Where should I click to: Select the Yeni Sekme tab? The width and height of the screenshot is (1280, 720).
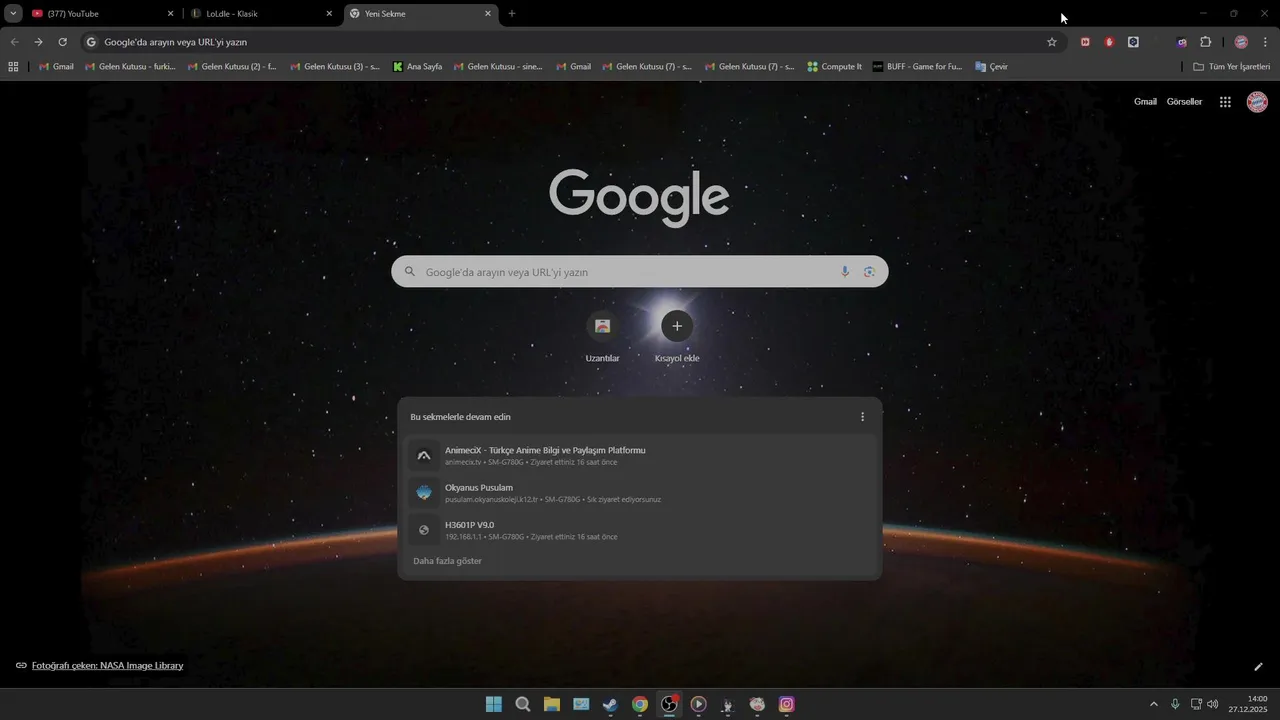[421, 14]
